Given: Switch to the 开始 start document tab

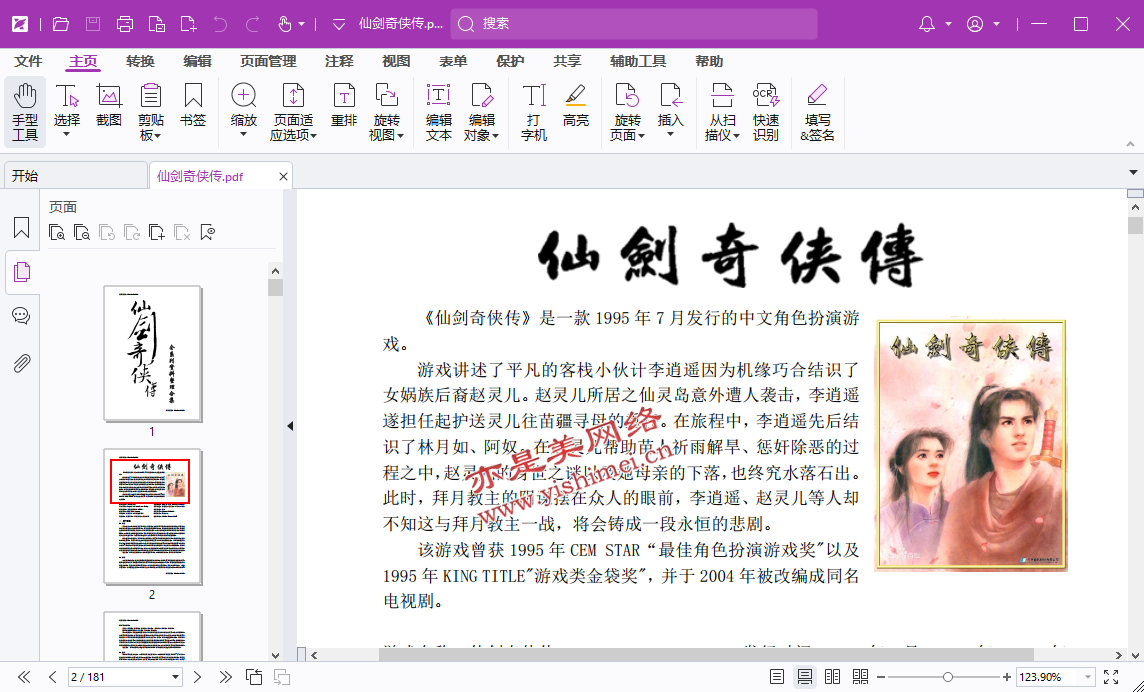Looking at the screenshot, I should point(75,176).
